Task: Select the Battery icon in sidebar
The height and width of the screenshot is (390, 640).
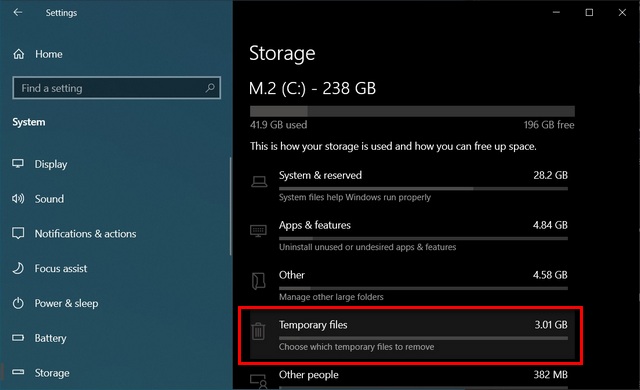Action: pos(18,338)
